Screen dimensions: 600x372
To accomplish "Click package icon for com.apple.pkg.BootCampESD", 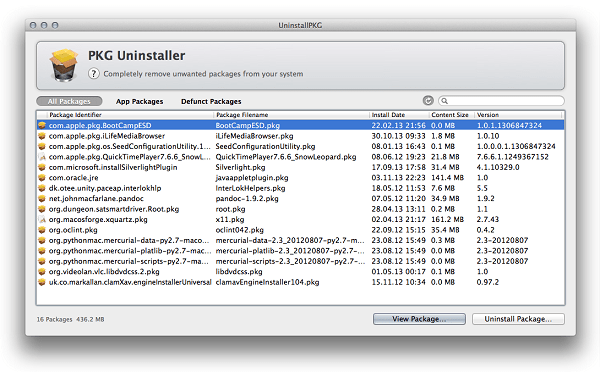I will pos(42,125).
